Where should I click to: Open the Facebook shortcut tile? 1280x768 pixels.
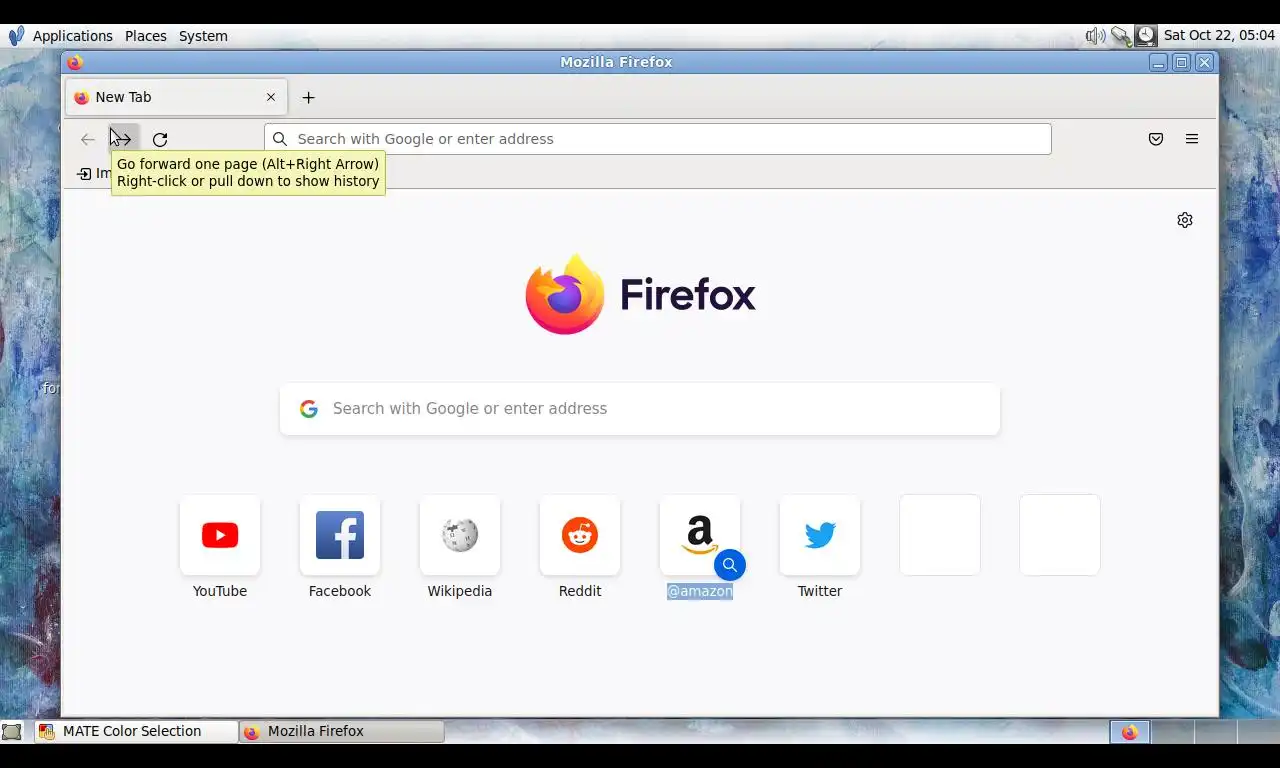point(340,535)
